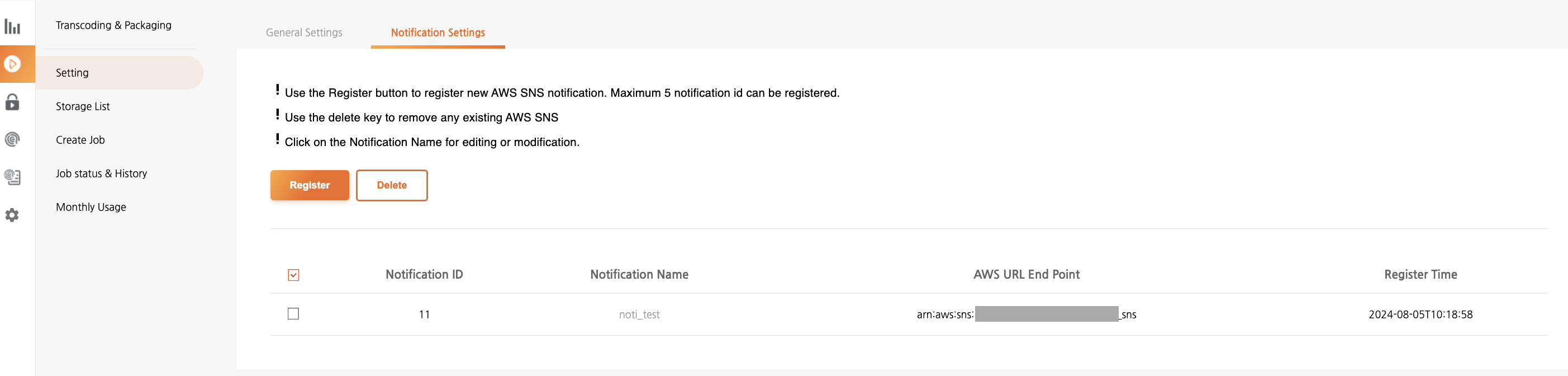Check the box for notification ID 11
1568x376 pixels.
tap(293, 314)
